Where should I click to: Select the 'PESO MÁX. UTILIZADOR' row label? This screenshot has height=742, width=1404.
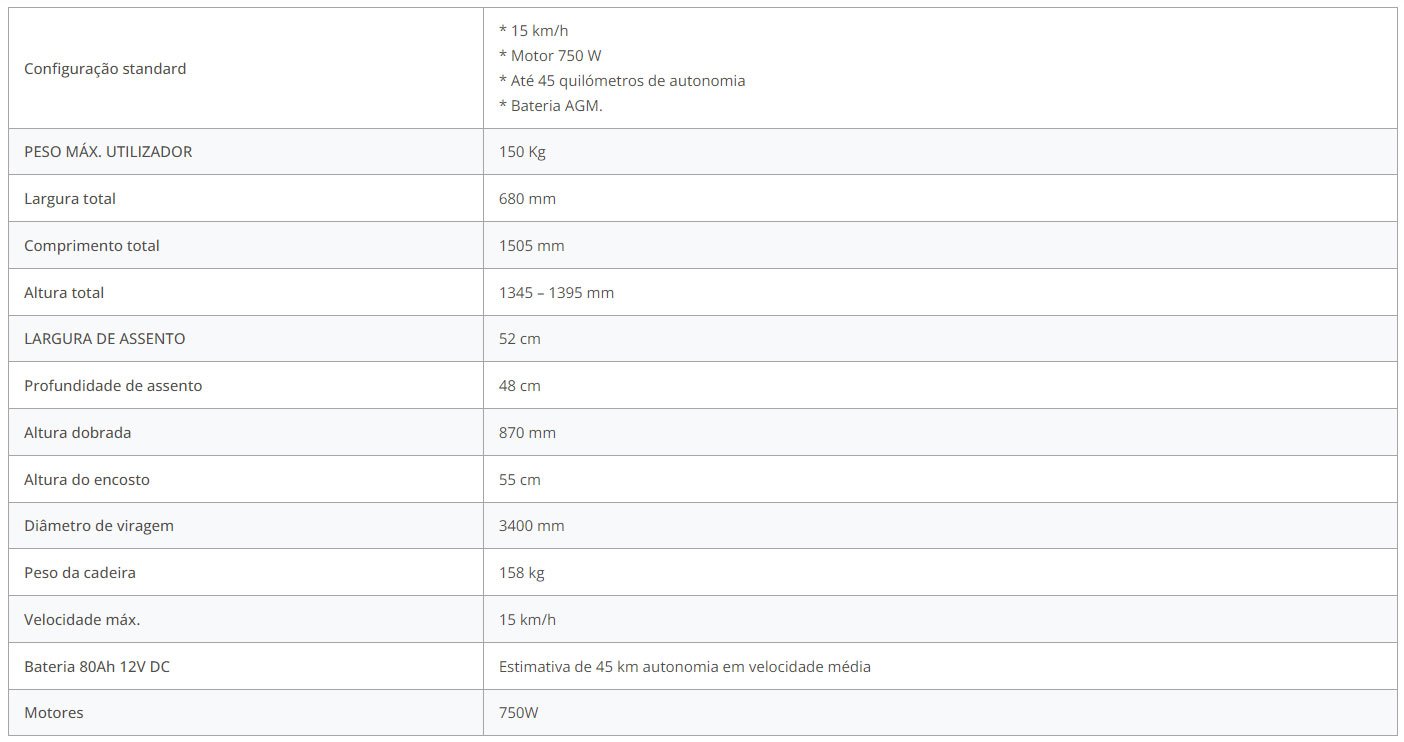[x=108, y=152]
